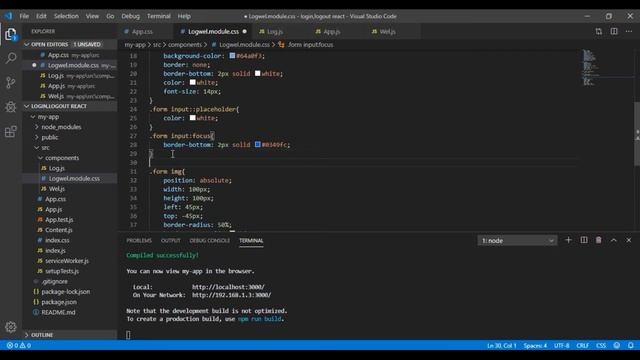This screenshot has width=640, height=360.
Task: Expand the Outline section
Action: tap(27, 335)
